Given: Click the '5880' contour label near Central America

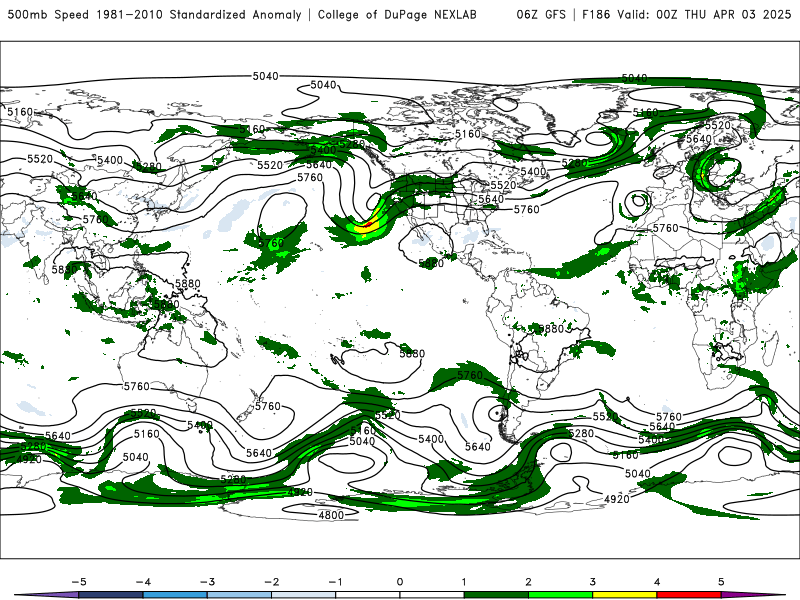Looking at the screenshot, I should pyautogui.click(x=431, y=263).
